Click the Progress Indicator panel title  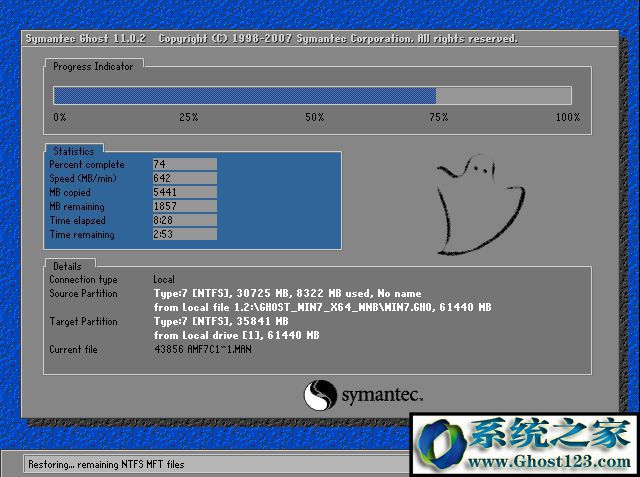(93, 66)
